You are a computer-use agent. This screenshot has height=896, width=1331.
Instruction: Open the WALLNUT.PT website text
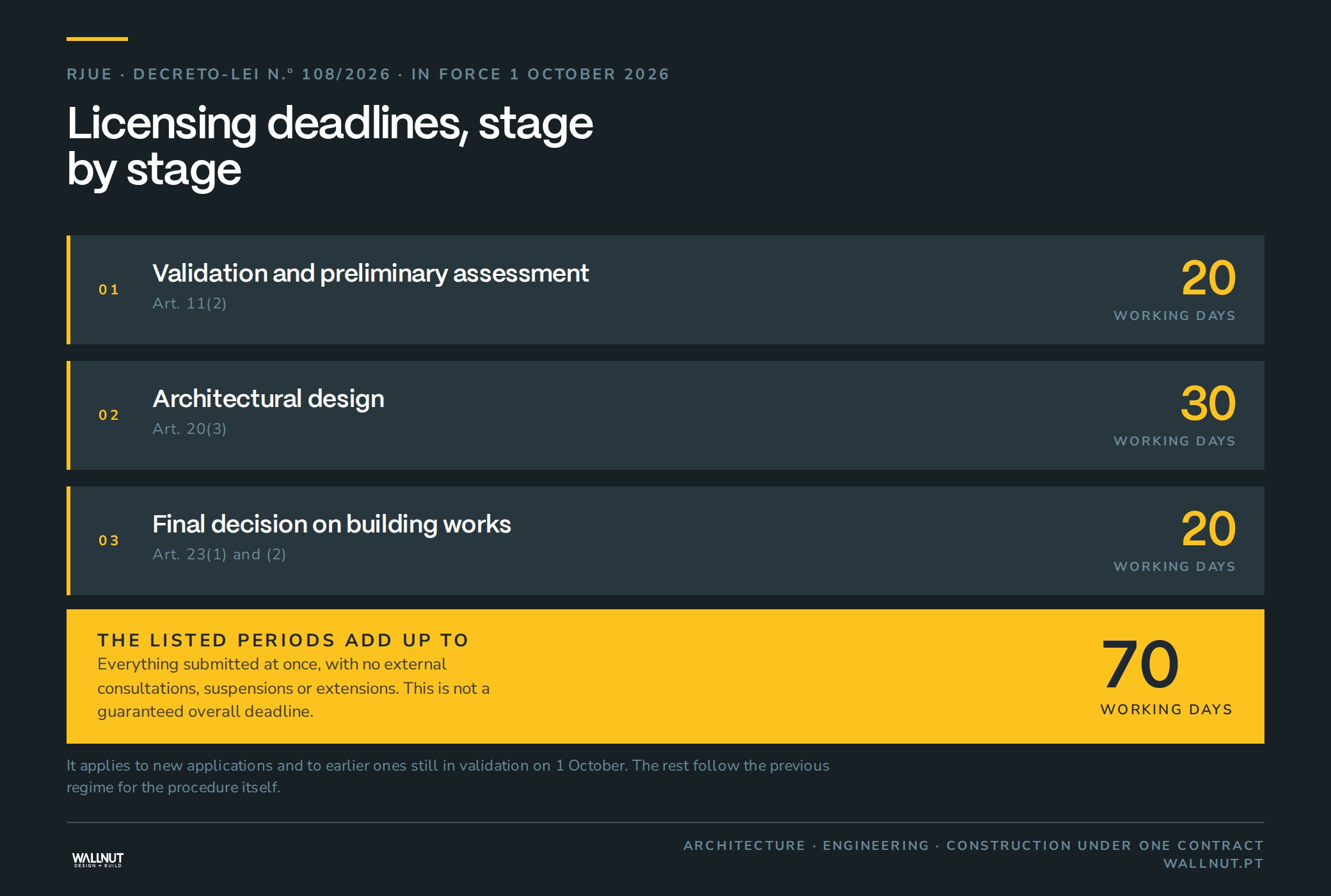click(1213, 863)
